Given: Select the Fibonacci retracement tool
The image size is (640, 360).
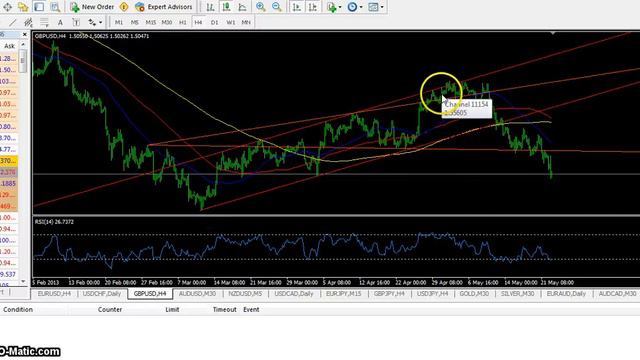Looking at the screenshot, I should [x=44, y=22].
